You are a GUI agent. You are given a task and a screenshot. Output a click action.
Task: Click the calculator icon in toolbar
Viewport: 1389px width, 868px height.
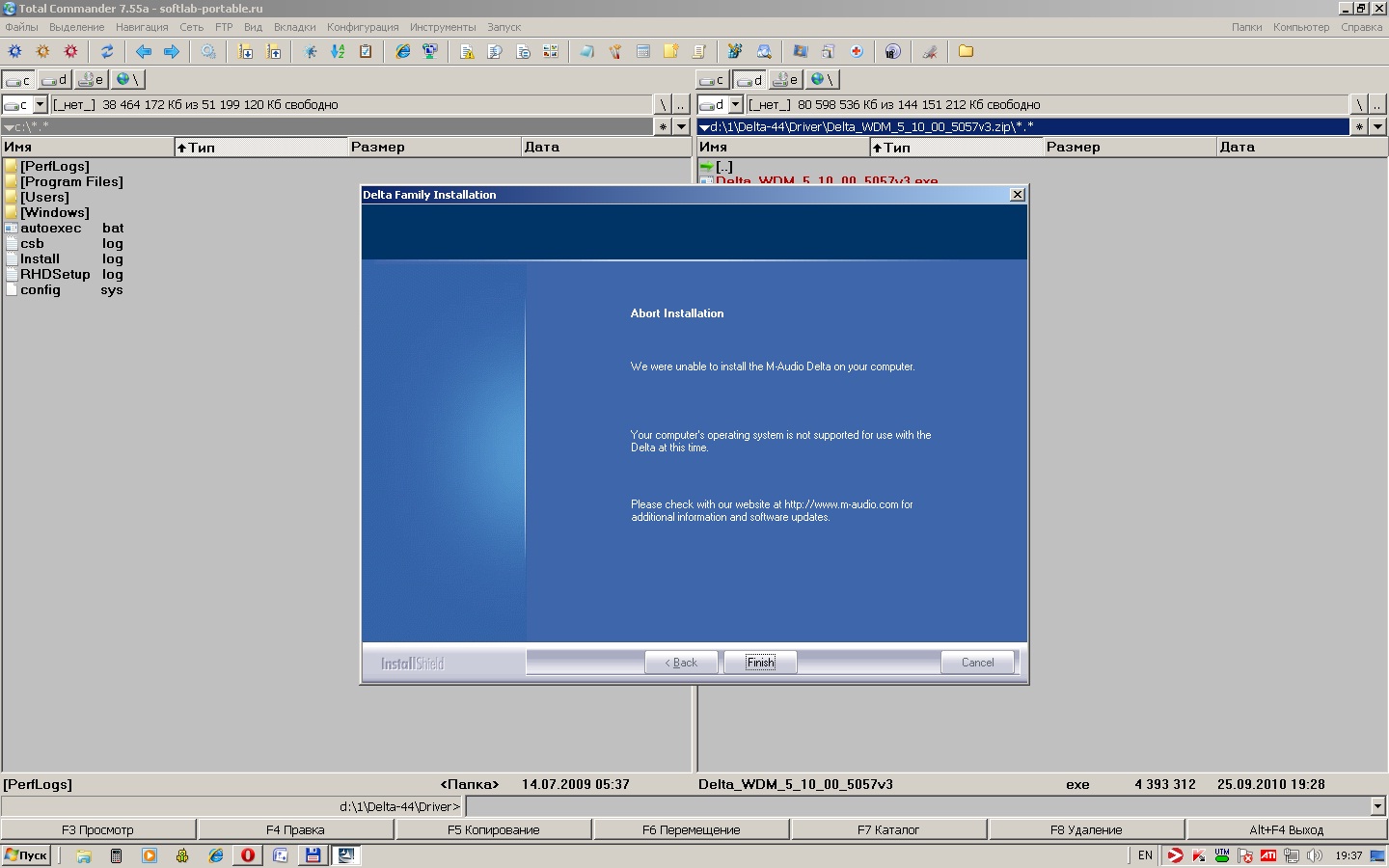coord(643,52)
